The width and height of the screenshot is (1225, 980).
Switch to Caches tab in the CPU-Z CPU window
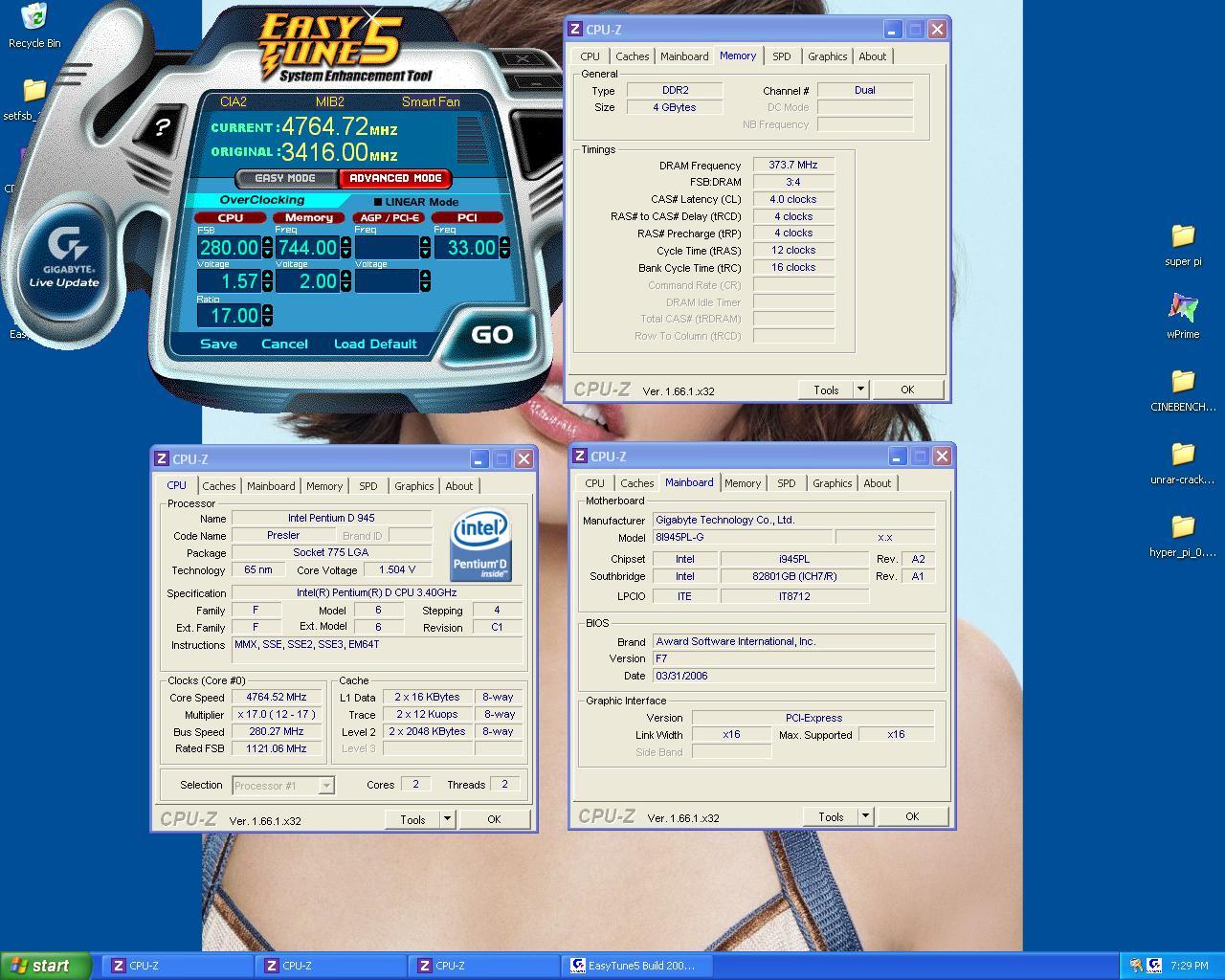tap(218, 486)
